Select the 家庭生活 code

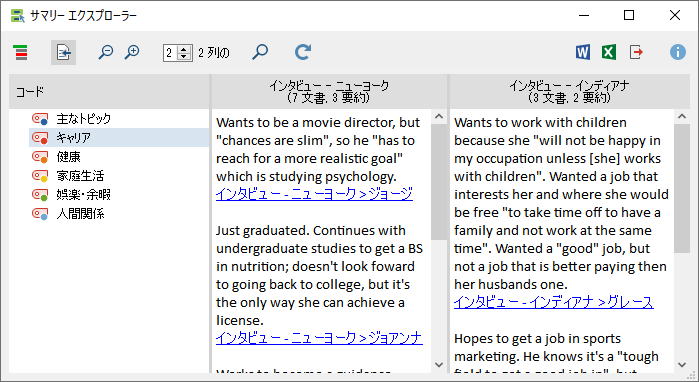tap(80, 176)
